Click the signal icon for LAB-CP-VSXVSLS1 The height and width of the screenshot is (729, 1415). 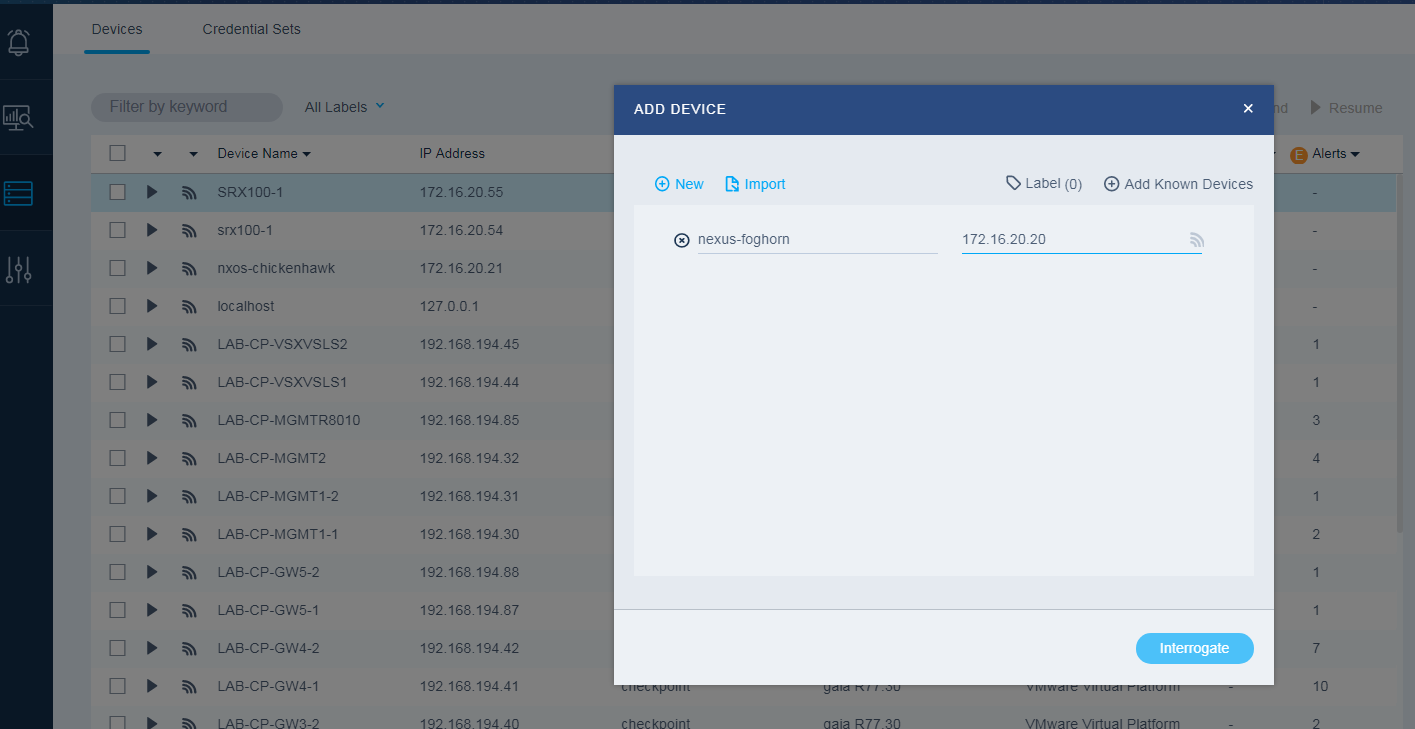[x=189, y=382]
